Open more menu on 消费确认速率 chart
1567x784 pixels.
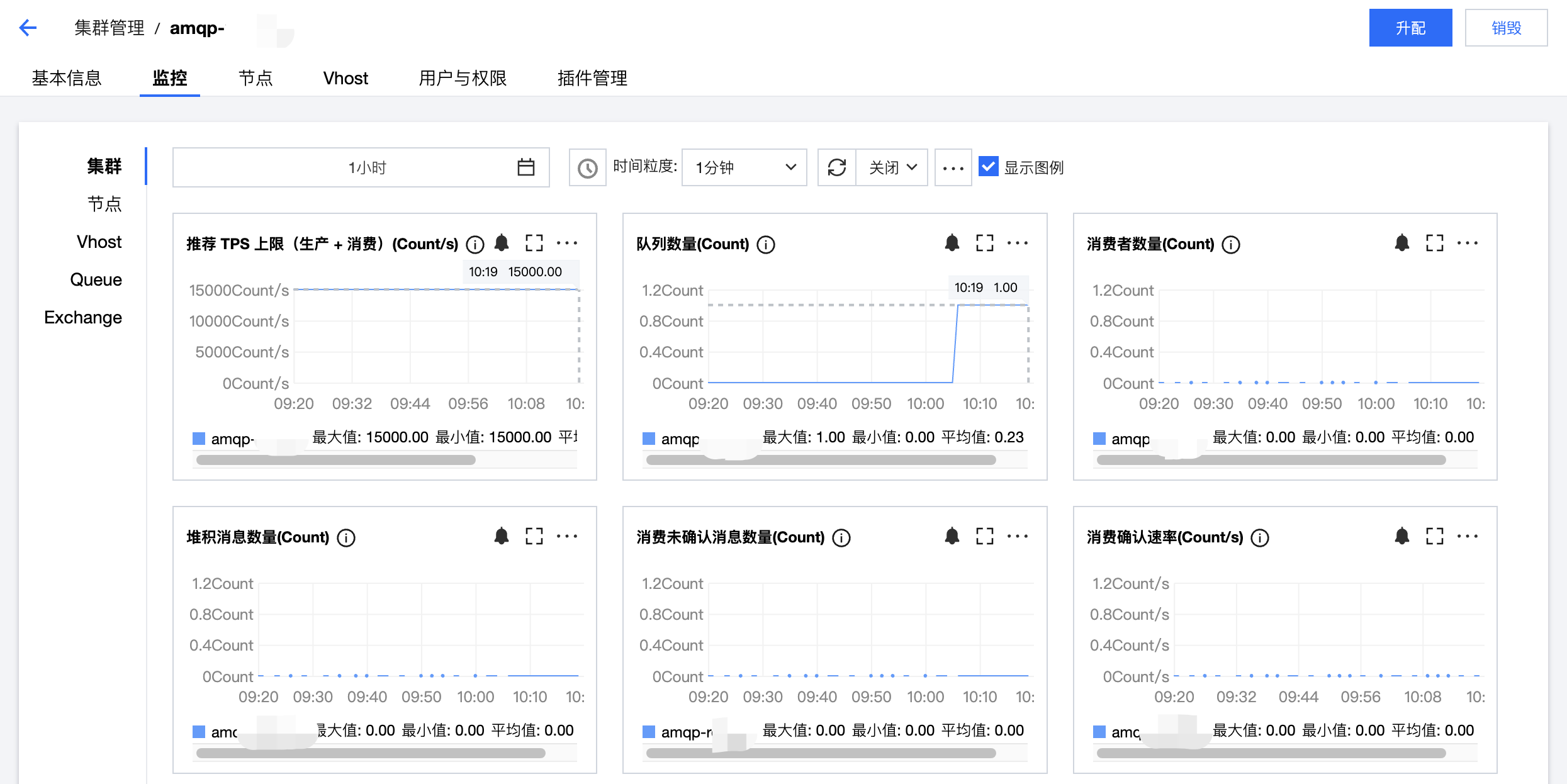tap(1468, 536)
